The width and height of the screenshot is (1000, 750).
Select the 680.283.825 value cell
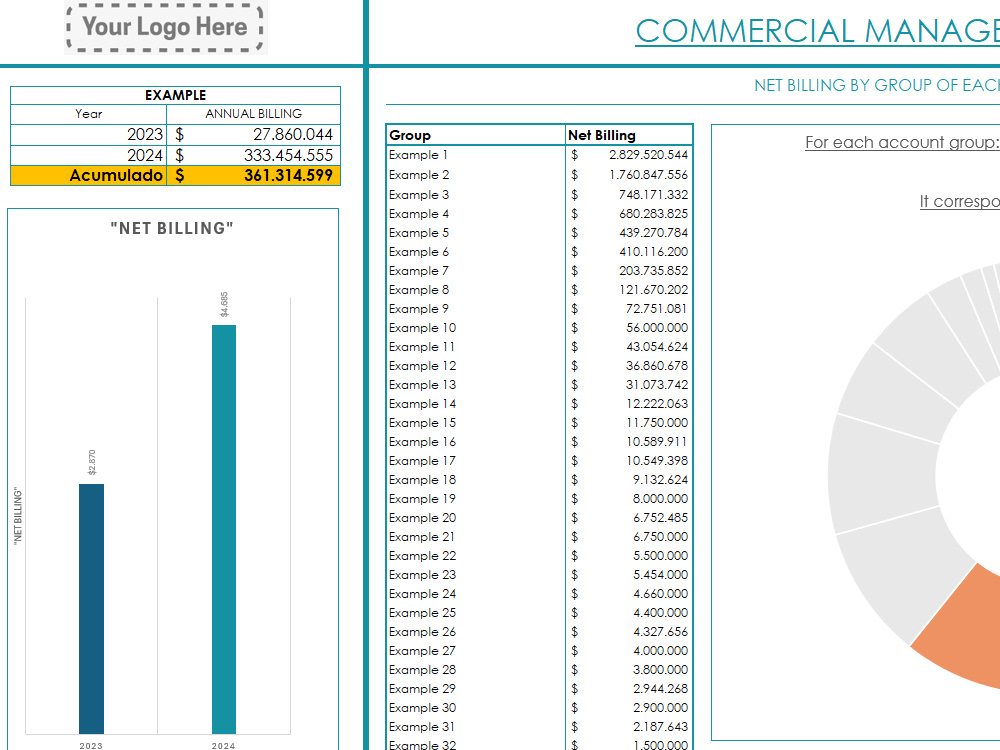pyautogui.click(x=629, y=214)
